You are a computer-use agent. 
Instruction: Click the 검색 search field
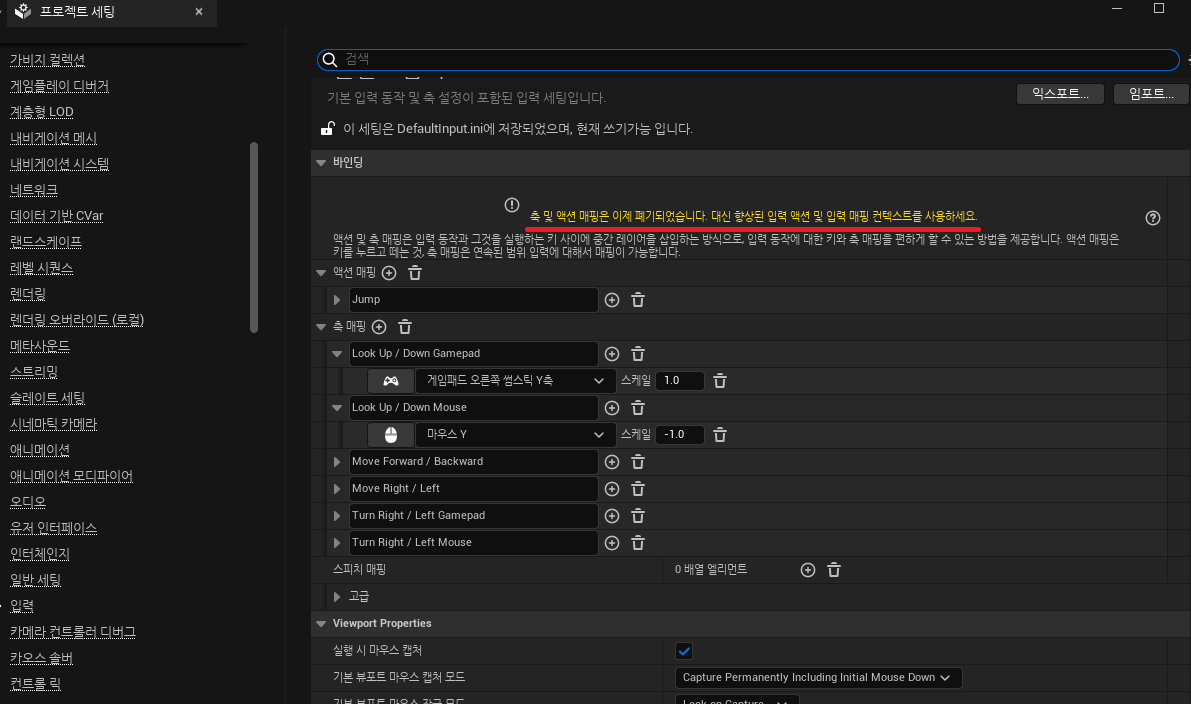tap(748, 59)
